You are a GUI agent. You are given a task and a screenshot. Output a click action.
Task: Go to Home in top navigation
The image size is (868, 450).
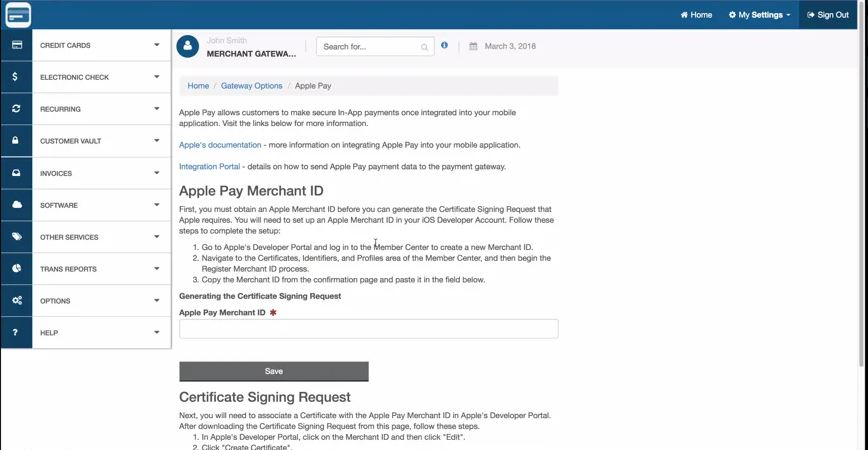(696, 15)
